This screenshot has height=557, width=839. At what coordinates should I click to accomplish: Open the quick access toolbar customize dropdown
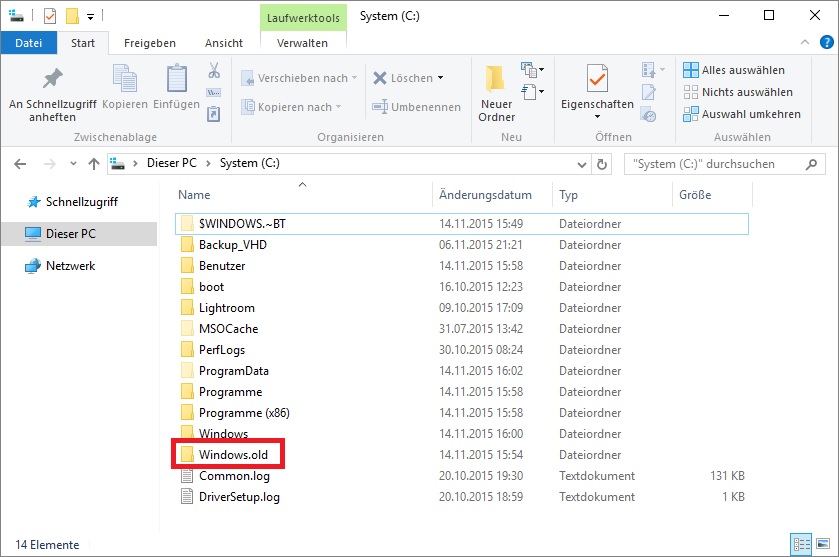[x=90, y=17]
